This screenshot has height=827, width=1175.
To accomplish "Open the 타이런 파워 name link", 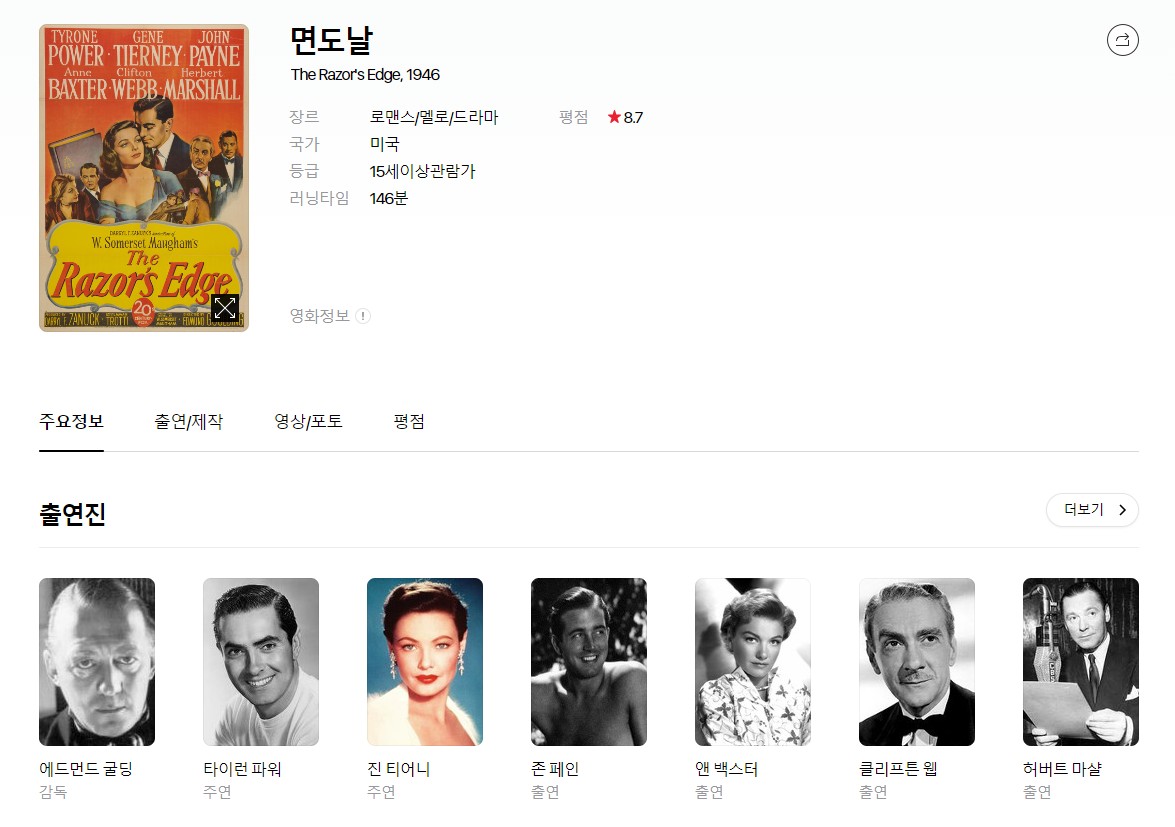I will pyautogui.click(x=242, y=769).
